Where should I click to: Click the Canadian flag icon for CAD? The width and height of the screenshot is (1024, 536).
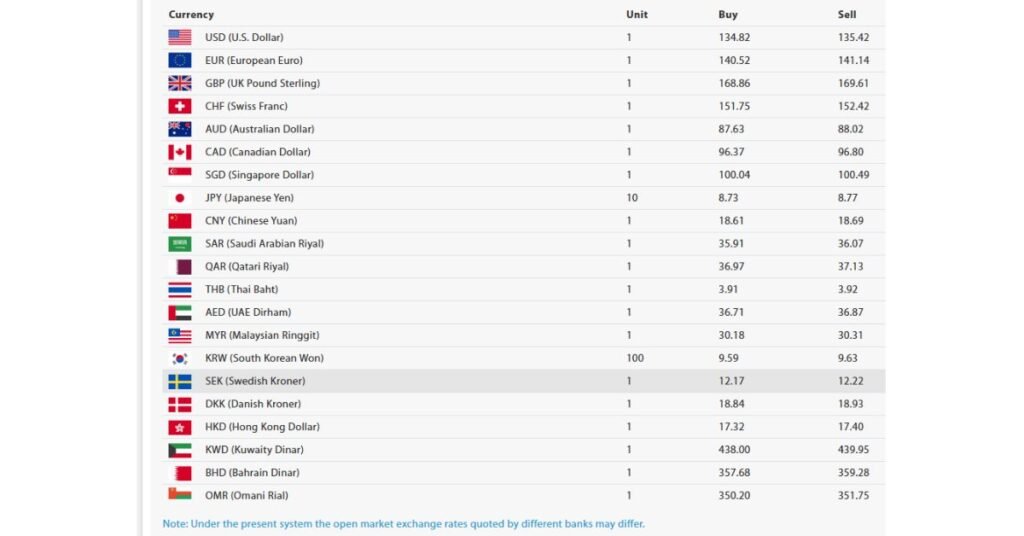(180, 151)
